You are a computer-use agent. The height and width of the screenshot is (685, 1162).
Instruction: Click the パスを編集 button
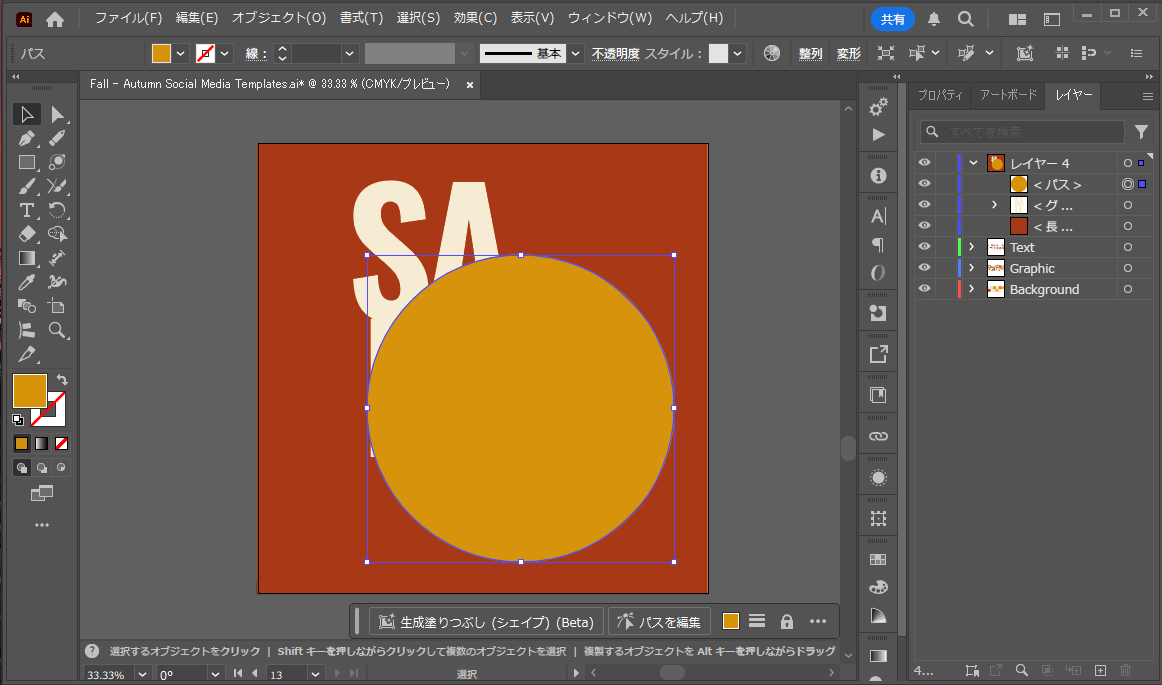(660, 621)
